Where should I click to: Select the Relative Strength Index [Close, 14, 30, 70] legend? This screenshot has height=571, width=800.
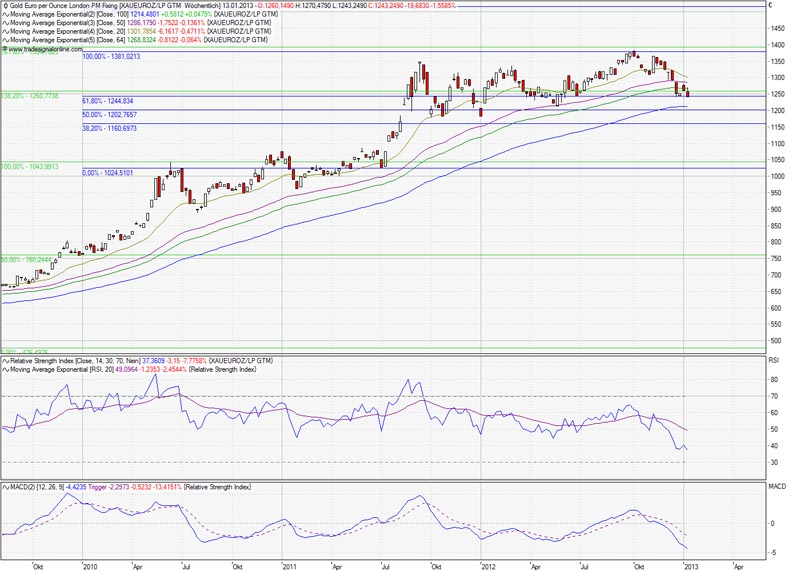74,361
